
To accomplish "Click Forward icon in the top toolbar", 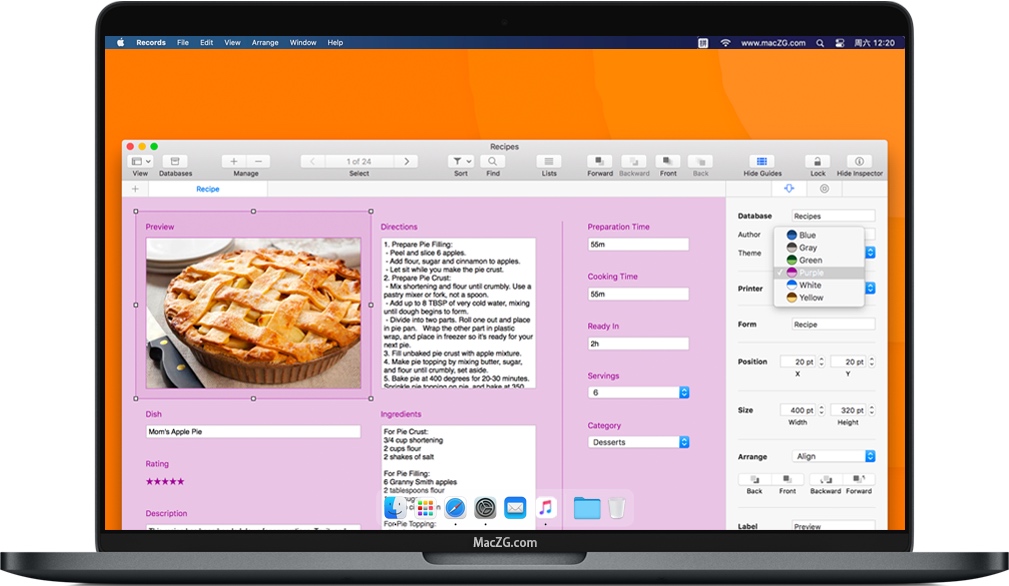I will 600,161.
